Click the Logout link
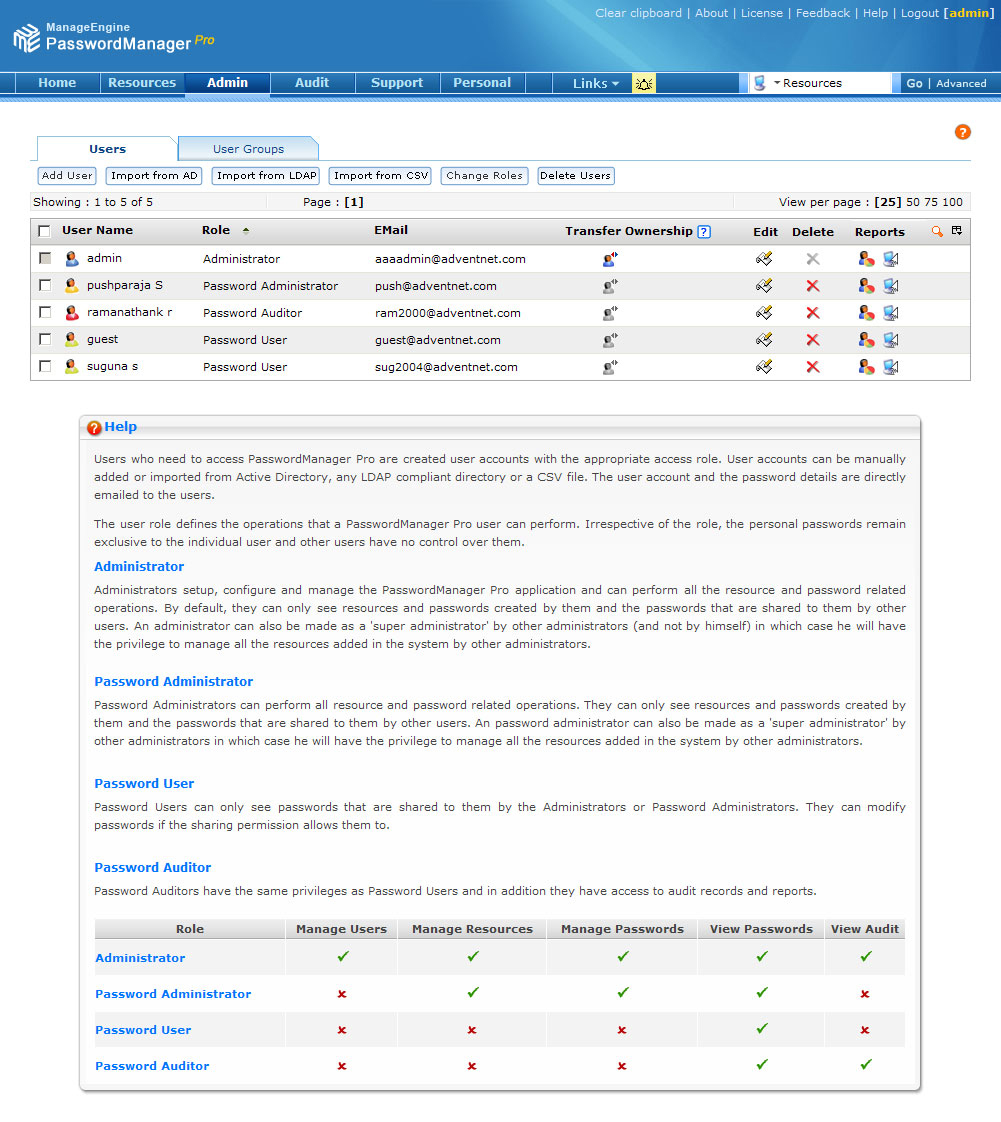The width and height of the screenshot is (1001, 1122). pyautogui.click(x=919, y=13)
